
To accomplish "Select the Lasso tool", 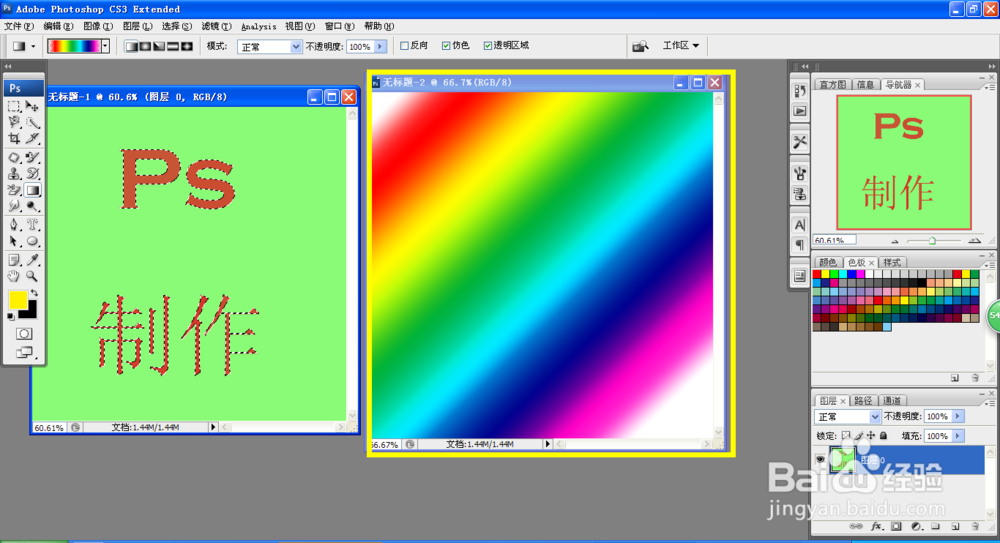I will (x=14, y=122).
